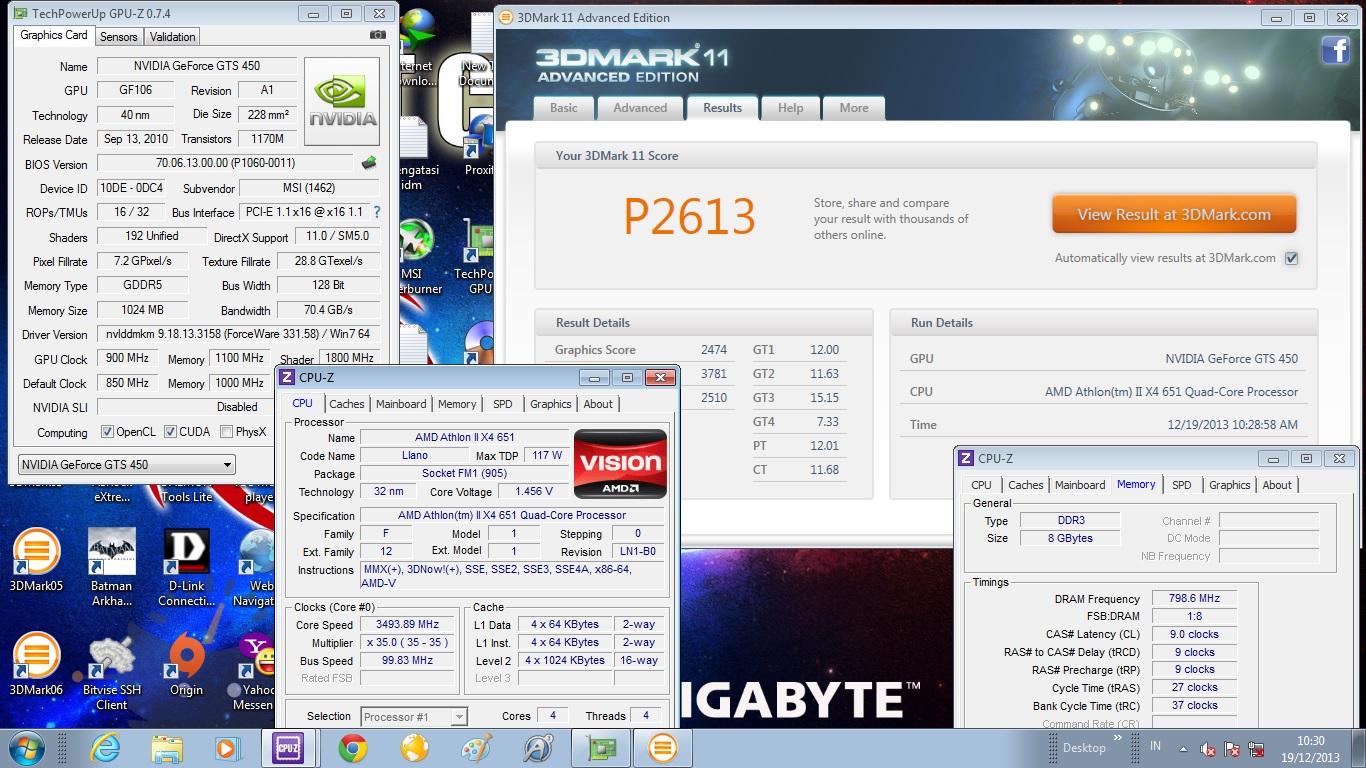
Task: Open the Basic tab in 3DMark 11
Action: pyautogui.click(x=563, y=108)
